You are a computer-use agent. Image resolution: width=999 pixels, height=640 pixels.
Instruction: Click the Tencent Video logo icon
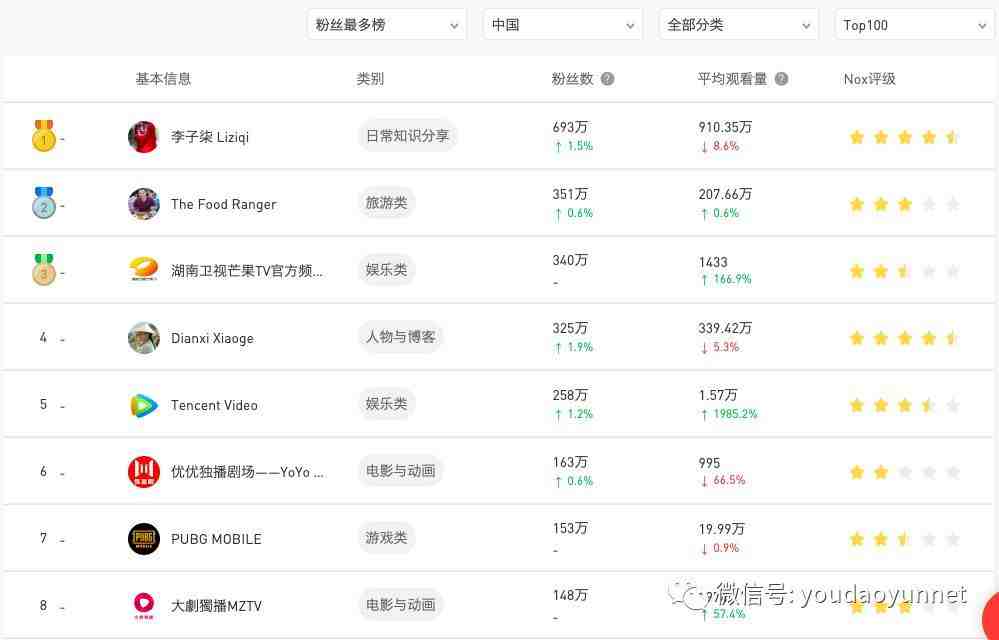click(x=143, y=405)
